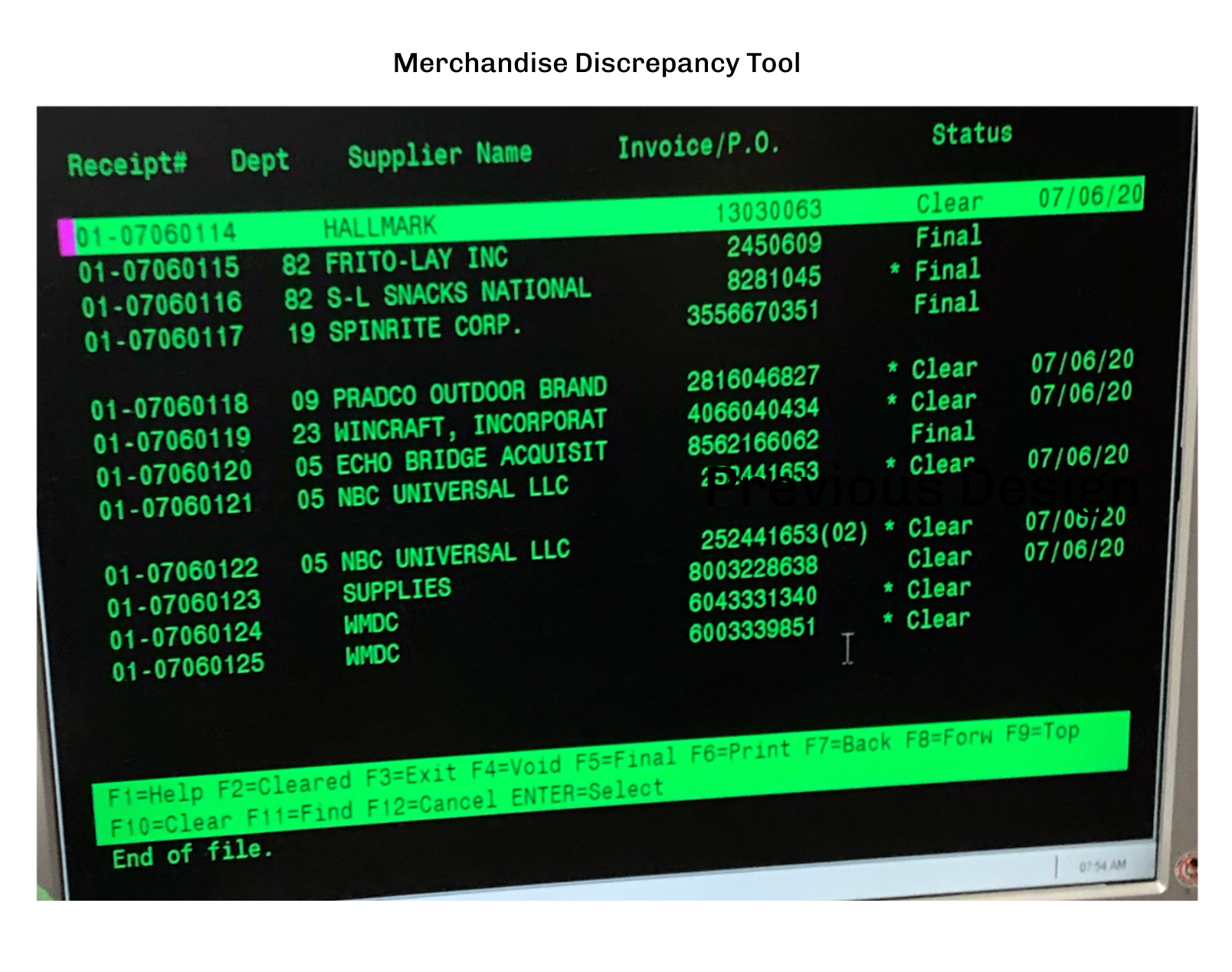Image resolution: width=1232 pixels, height=972 pixels.
Task: Click the F6=Print function label
Action: [739, 750]
